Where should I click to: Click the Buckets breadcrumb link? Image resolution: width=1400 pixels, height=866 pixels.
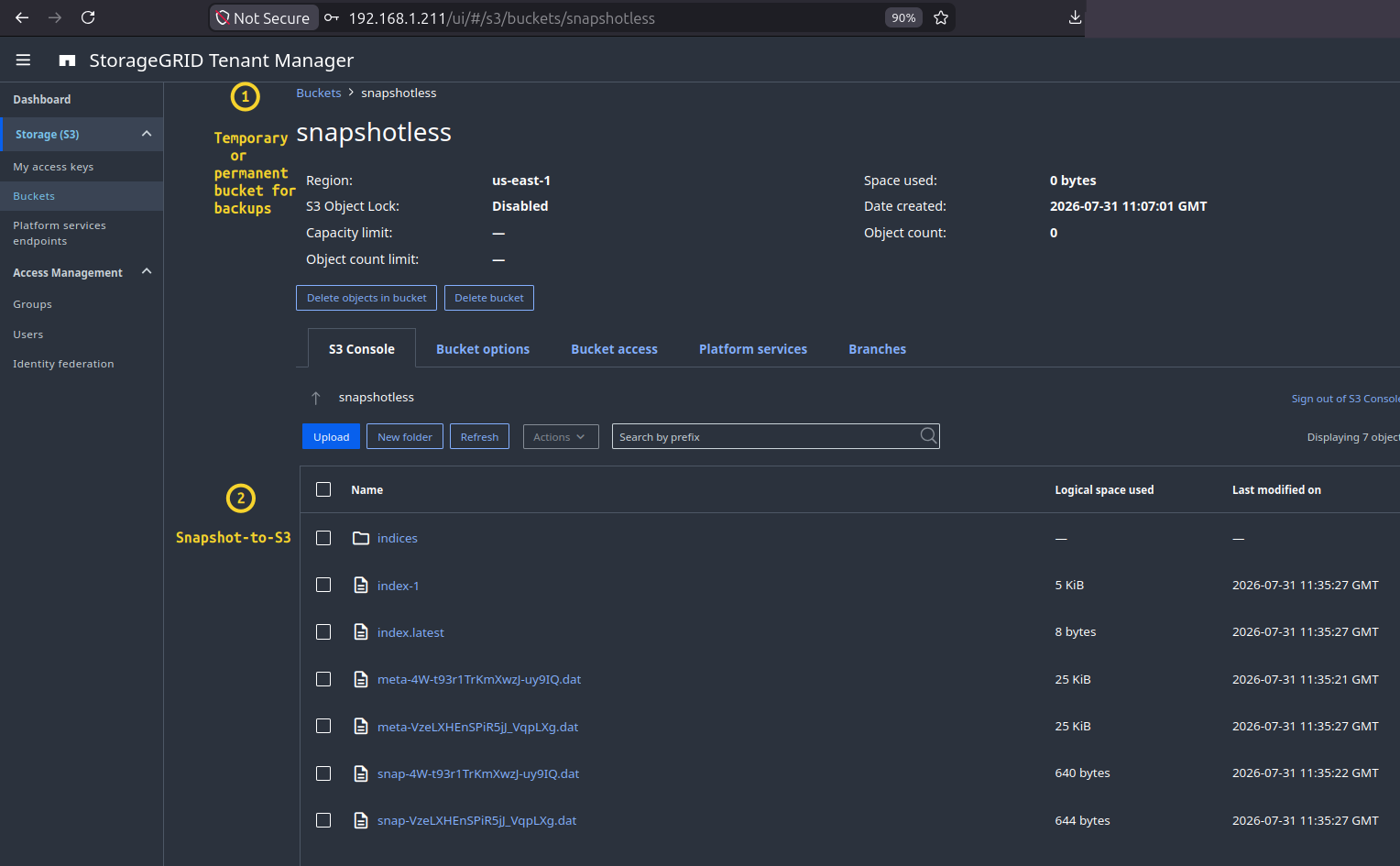(319, 93)
